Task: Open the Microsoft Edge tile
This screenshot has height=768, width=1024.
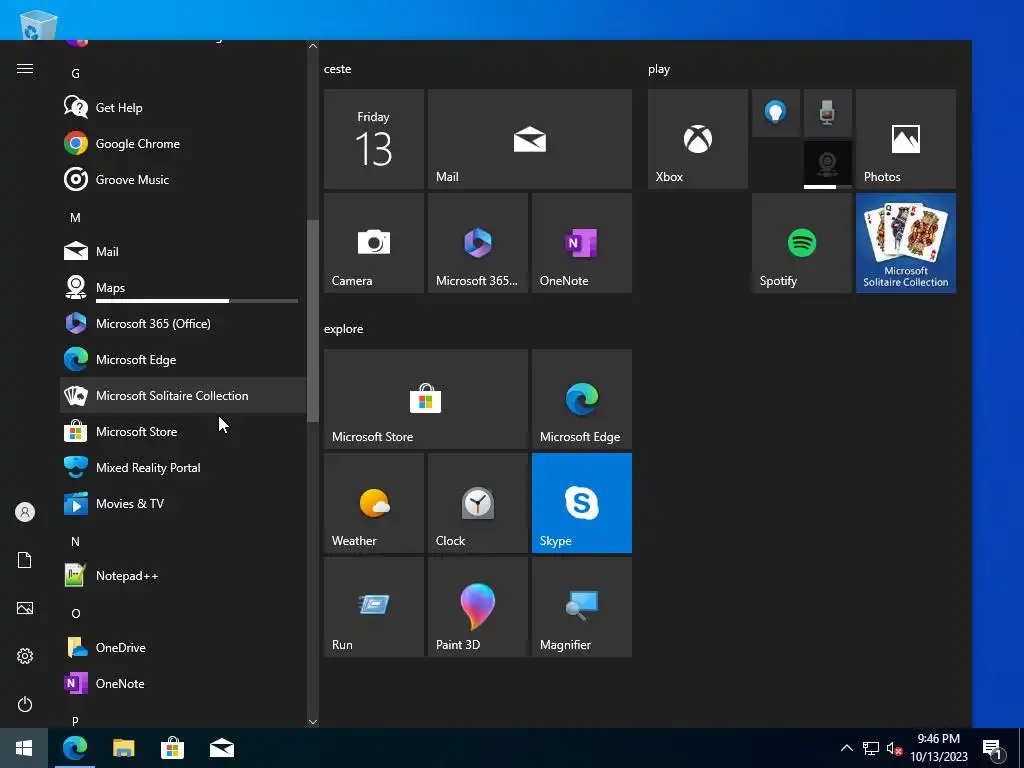Action: tap(581, 399)
